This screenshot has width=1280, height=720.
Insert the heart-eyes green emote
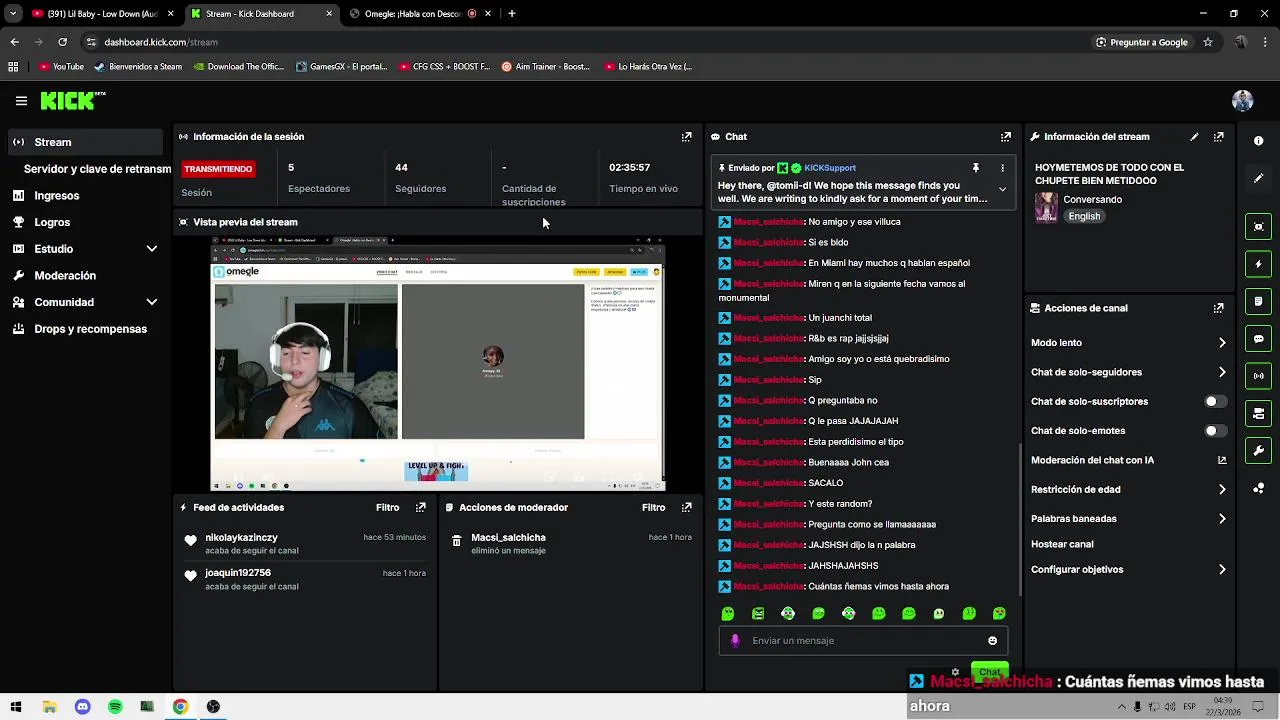click(999, 614)
